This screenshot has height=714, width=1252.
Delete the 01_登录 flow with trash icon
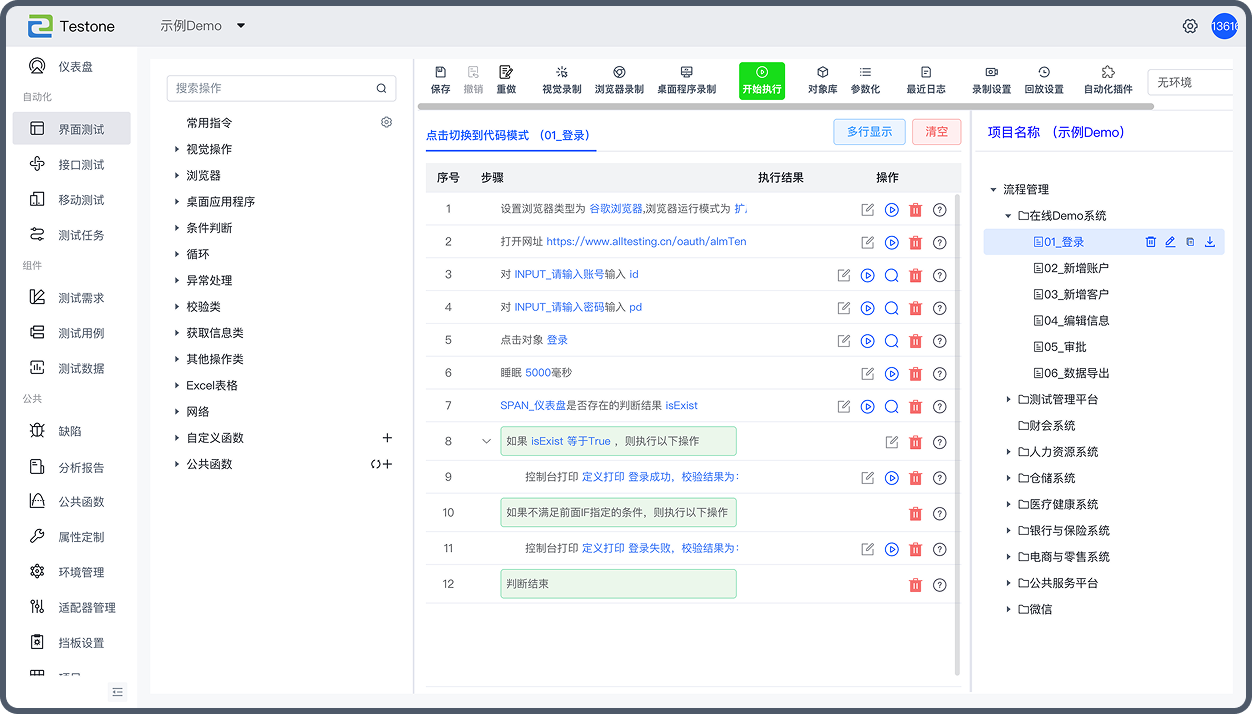[1151, 242]
